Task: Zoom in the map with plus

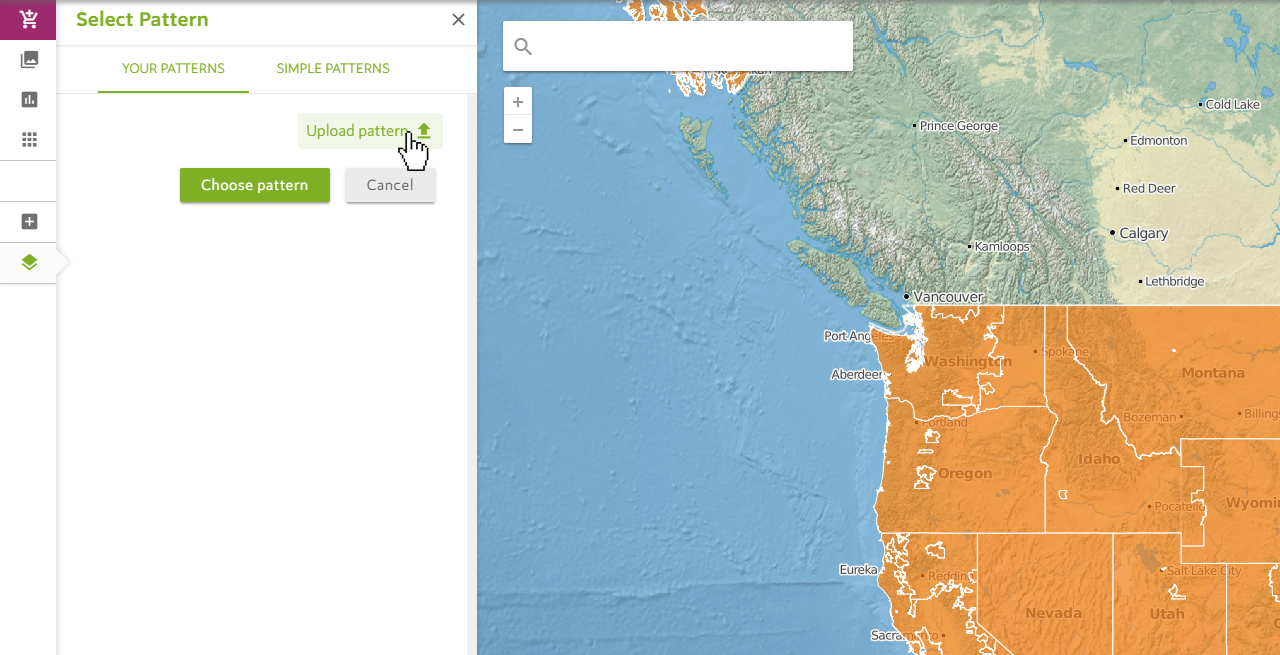Action: point(518,102)
